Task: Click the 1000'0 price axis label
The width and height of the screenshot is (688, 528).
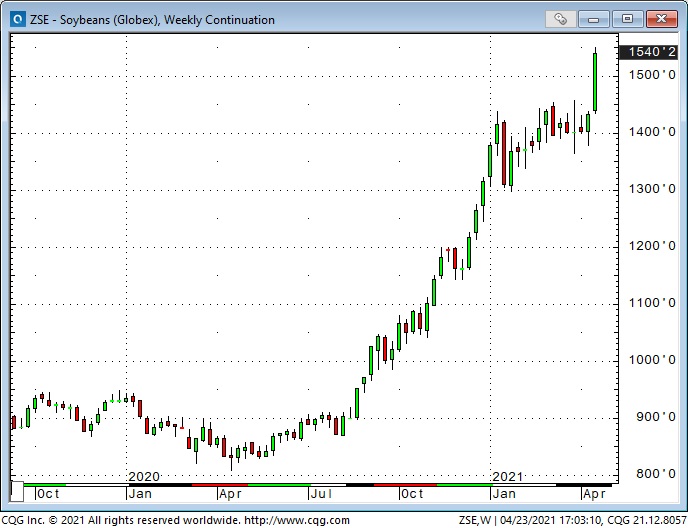Action: [652, 360]
